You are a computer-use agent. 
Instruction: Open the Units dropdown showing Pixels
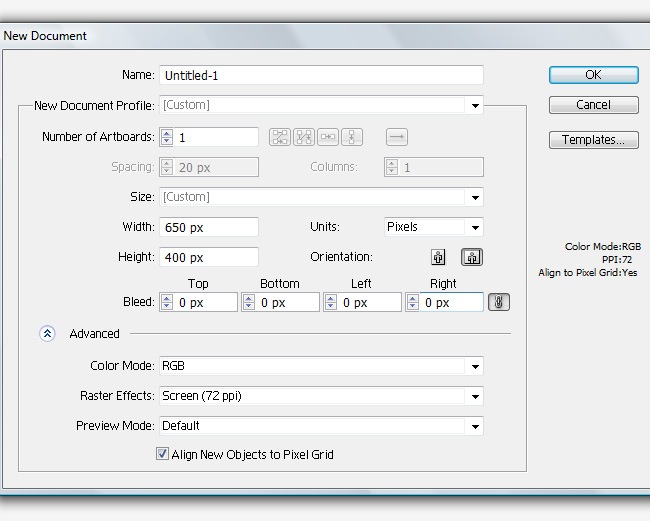coord(475,227)
